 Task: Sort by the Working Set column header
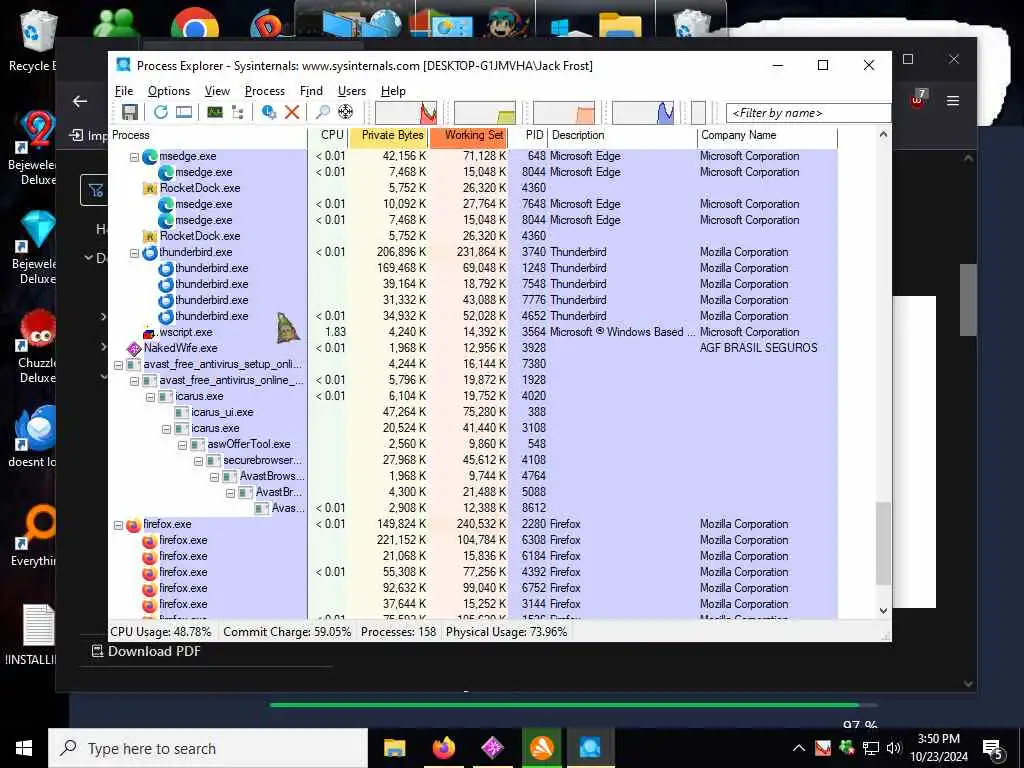(468, 135)
